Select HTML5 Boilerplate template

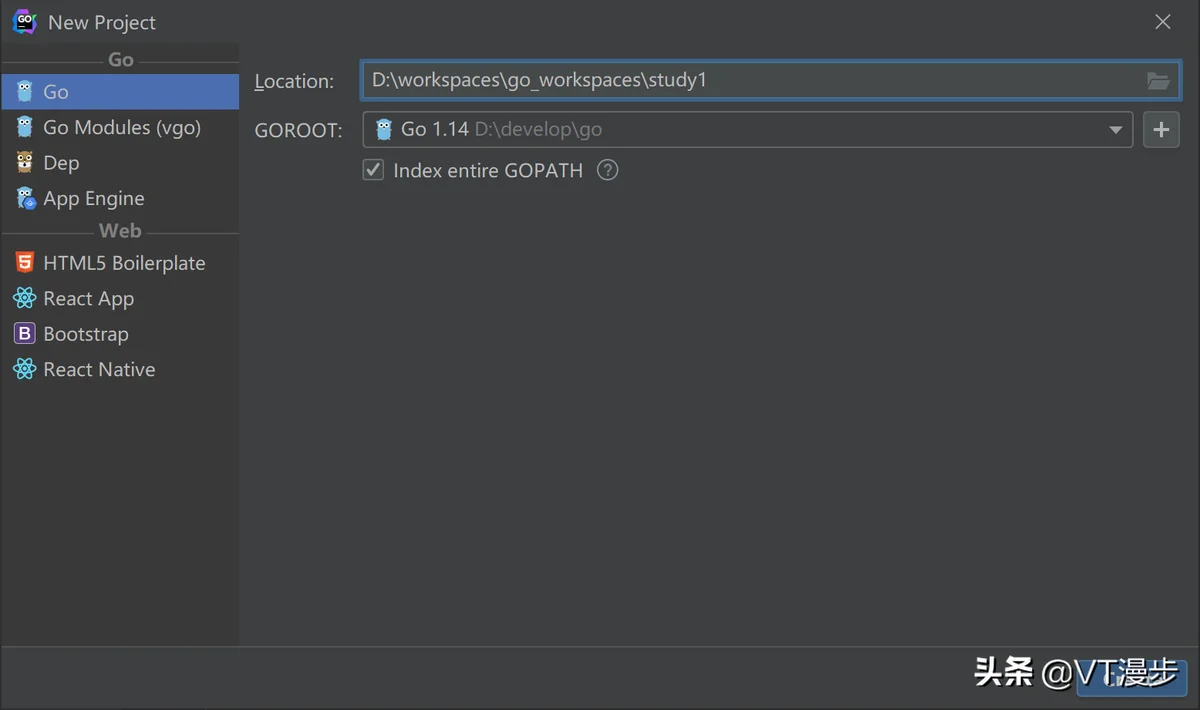(120, 263)
